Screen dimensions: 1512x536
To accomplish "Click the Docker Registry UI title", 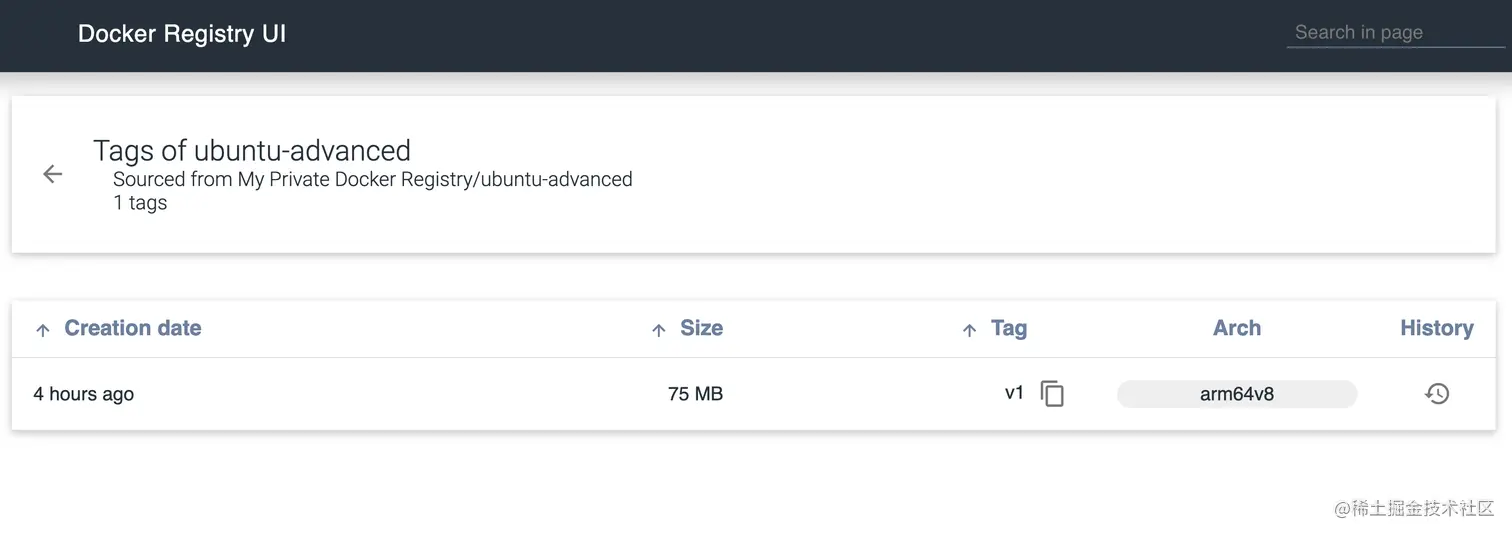I will (182, 33).
